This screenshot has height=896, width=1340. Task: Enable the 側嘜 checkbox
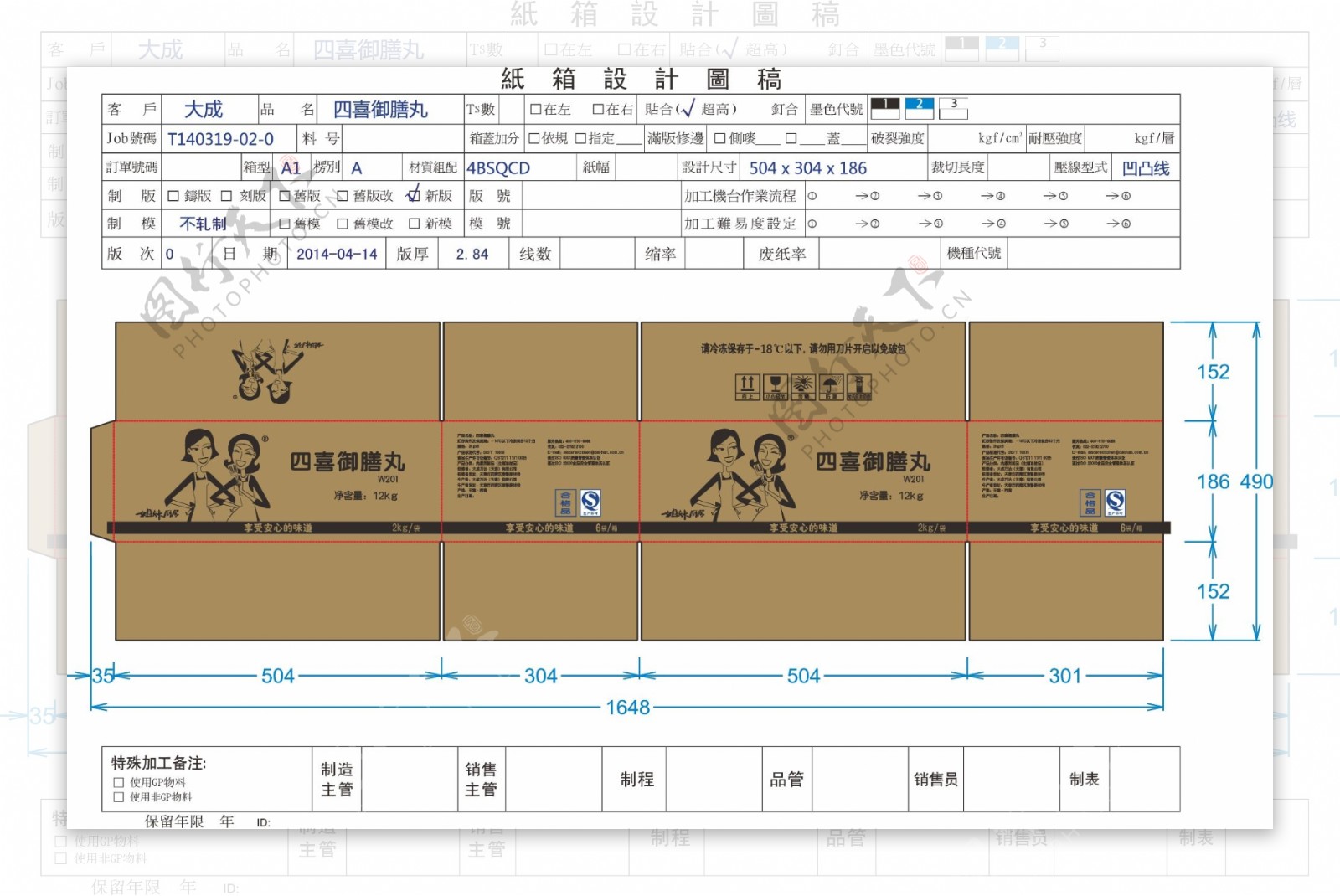[x=719, y=138]
